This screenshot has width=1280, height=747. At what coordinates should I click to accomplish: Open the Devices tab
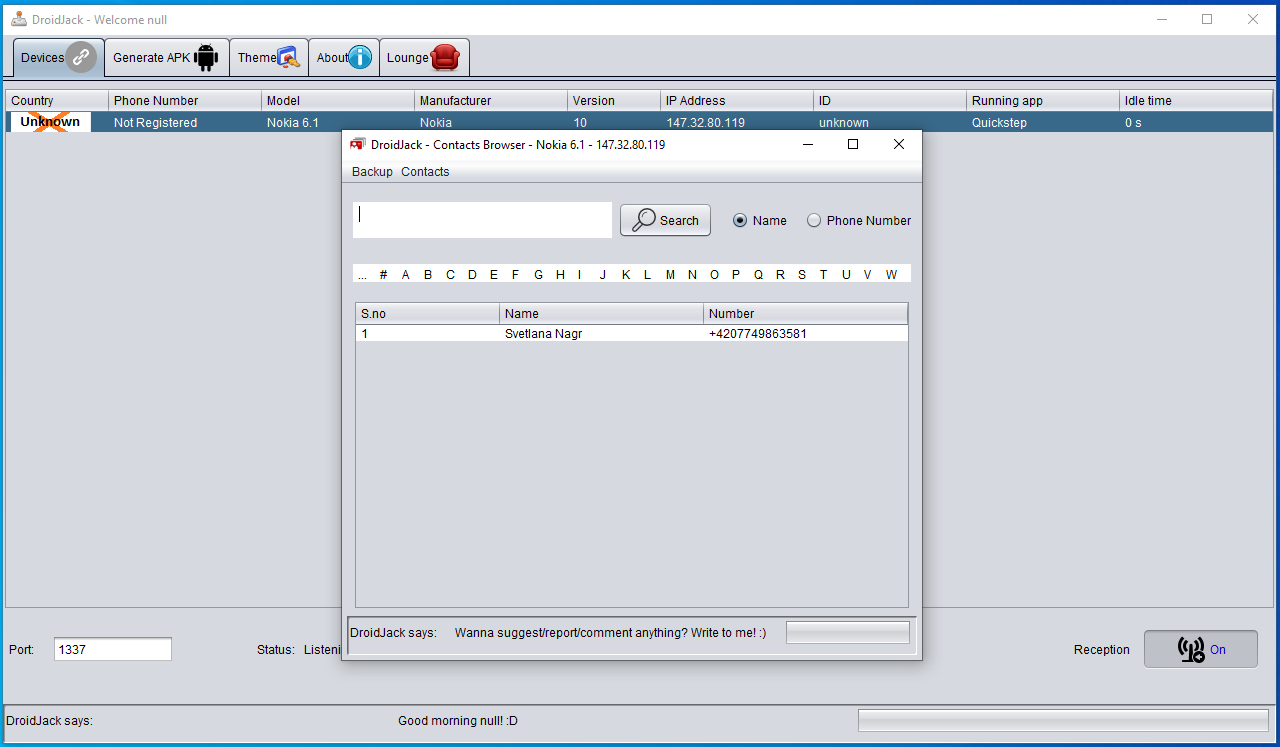[x=58, y=58]
